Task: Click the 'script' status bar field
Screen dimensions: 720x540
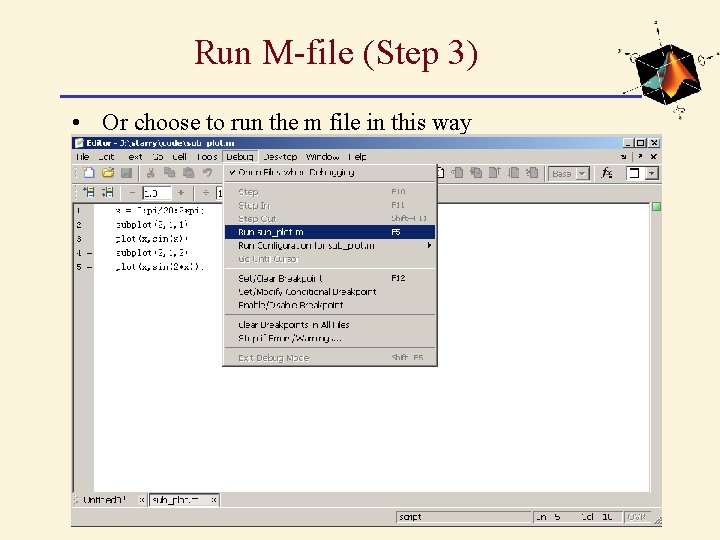Action: (464, 517)
